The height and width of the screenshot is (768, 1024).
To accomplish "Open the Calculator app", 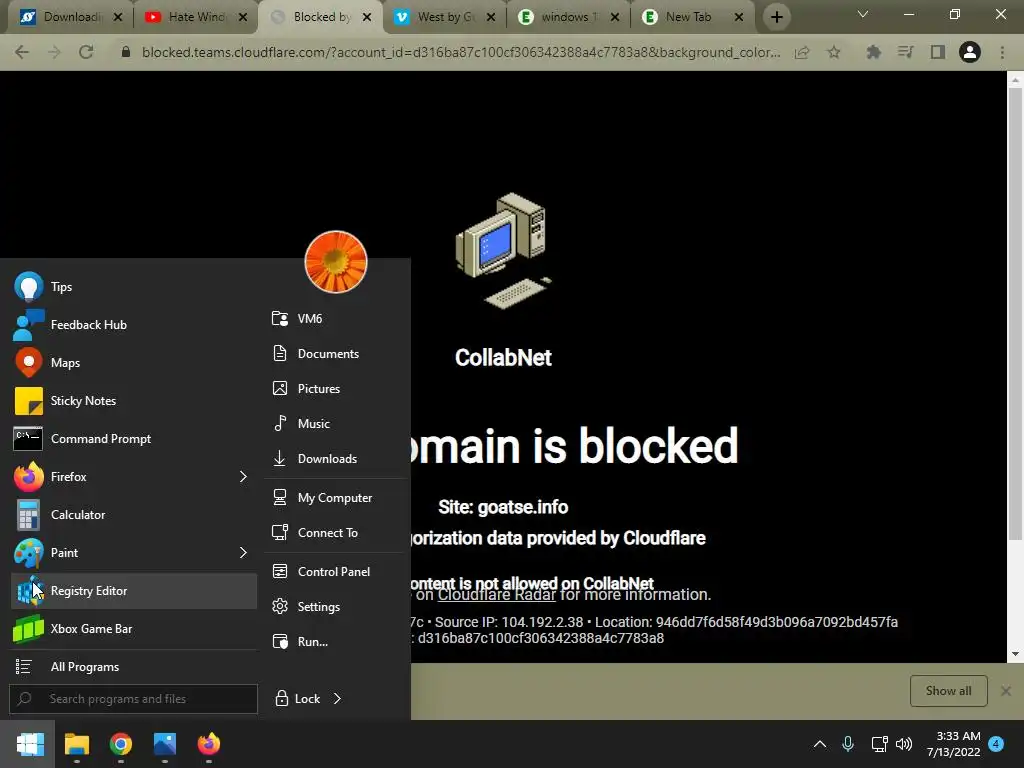I will [x=133, y=515].
